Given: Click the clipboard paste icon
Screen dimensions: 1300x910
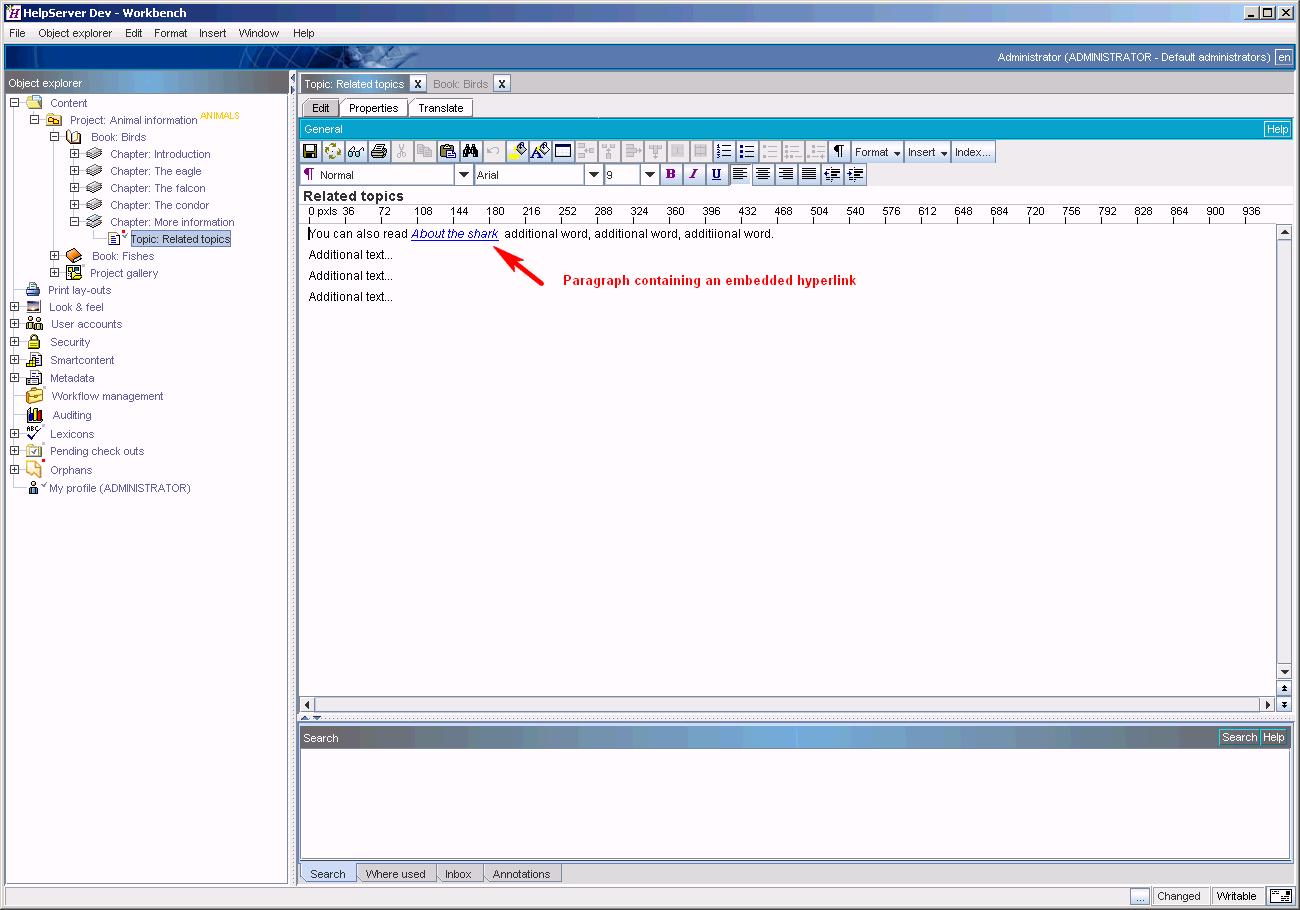Looking at the screenshot, I should coord(448,152).
